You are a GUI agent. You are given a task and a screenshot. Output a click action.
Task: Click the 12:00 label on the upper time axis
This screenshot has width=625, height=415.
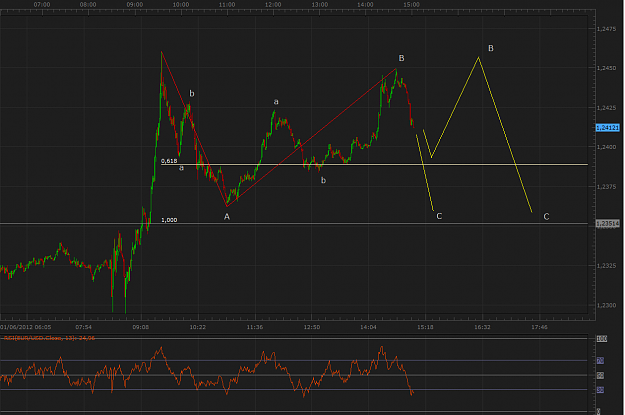click(273, 5)
